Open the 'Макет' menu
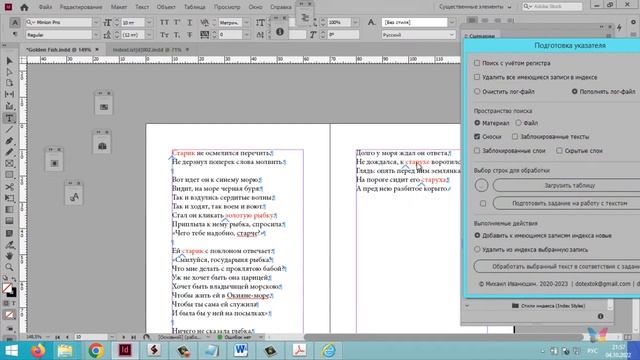 click(119, 7)
